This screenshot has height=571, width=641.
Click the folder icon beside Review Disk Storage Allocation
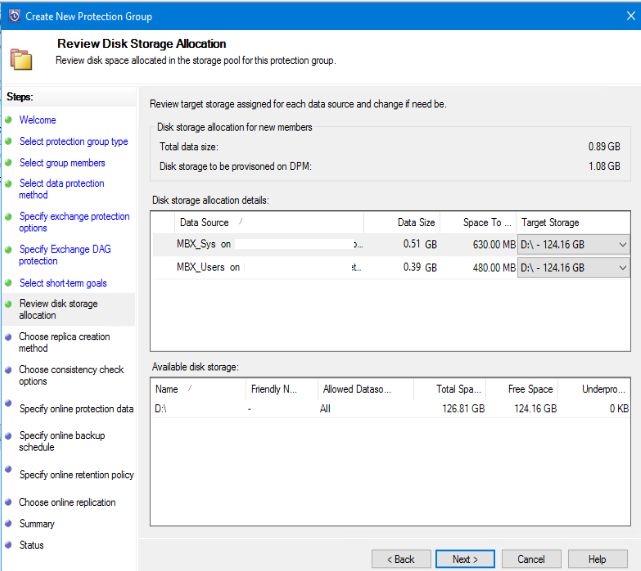point(21,56)
